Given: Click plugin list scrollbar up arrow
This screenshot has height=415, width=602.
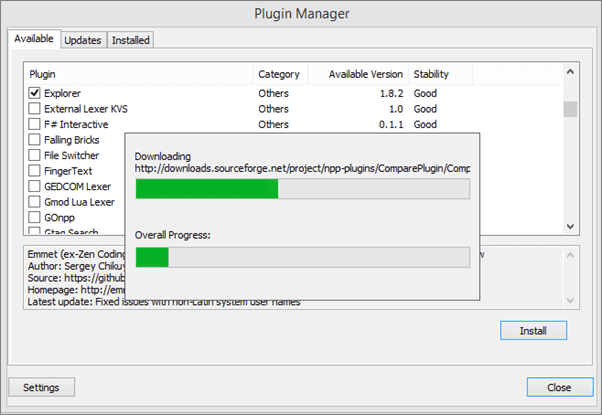Looking at the screenshot, I should pyautogui.click(x=570, y=73).
